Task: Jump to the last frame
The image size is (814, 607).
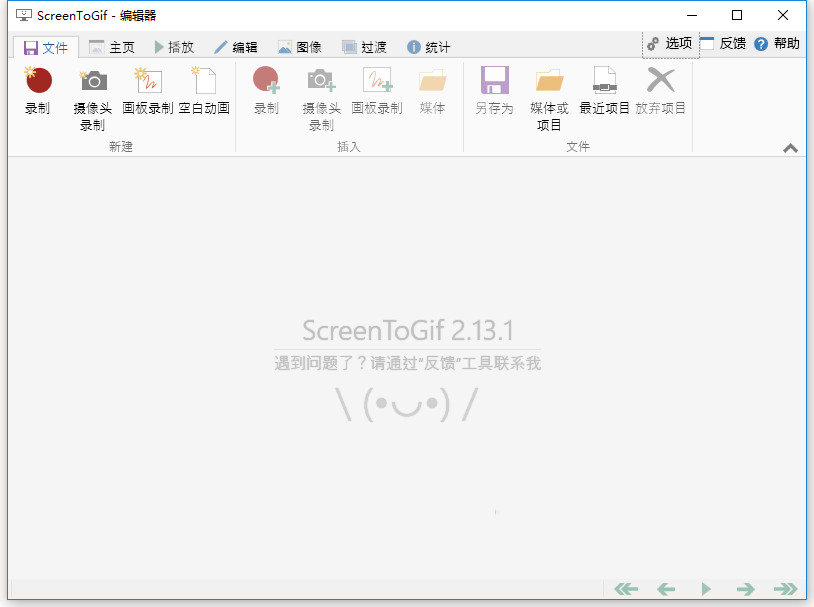Action: [785, 589]
